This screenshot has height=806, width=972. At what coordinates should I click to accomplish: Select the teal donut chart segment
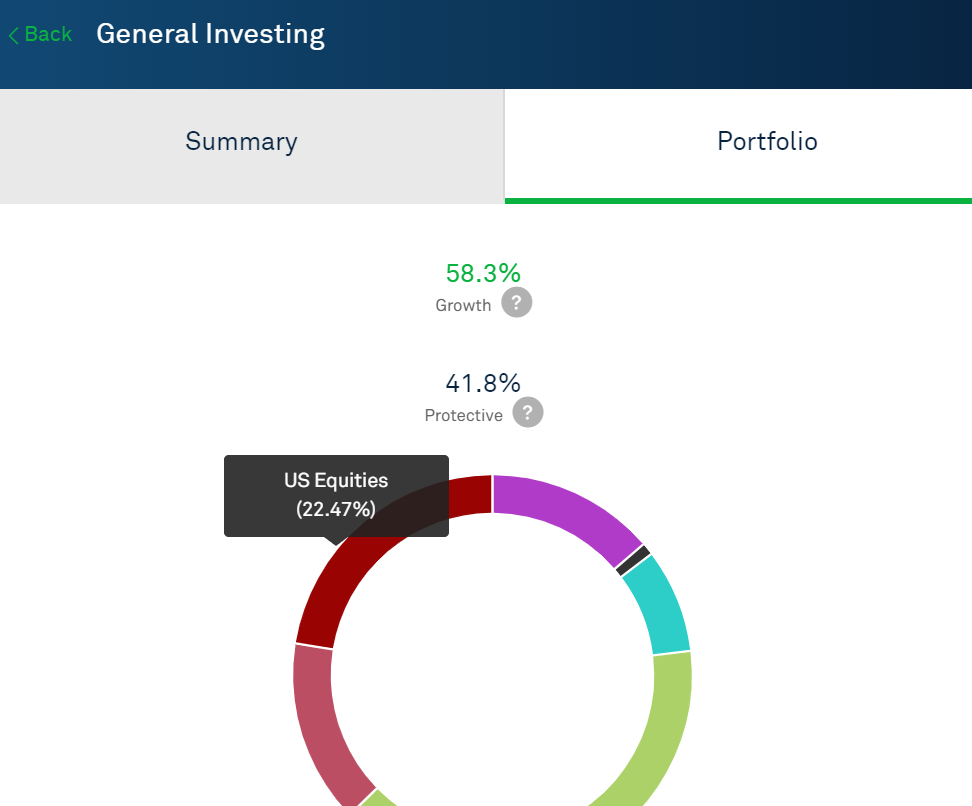(660, 605)
